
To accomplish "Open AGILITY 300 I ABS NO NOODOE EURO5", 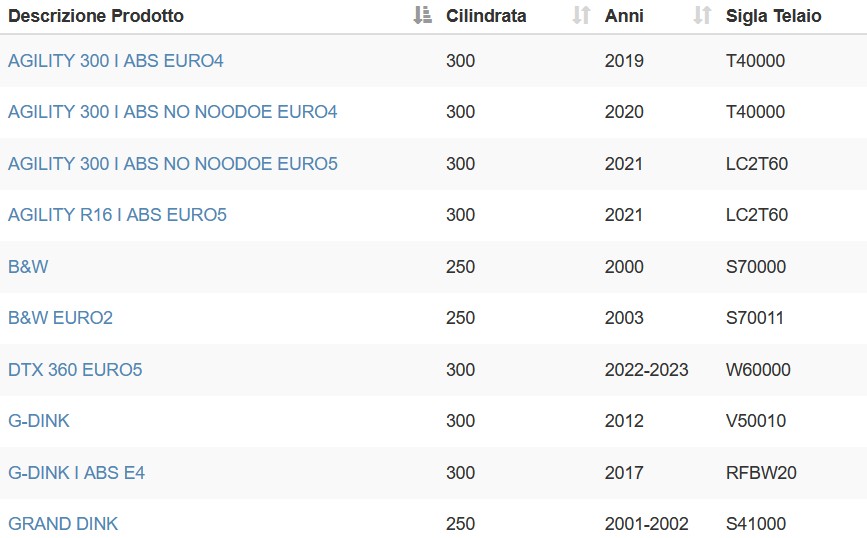I will (x=173, y=164).
